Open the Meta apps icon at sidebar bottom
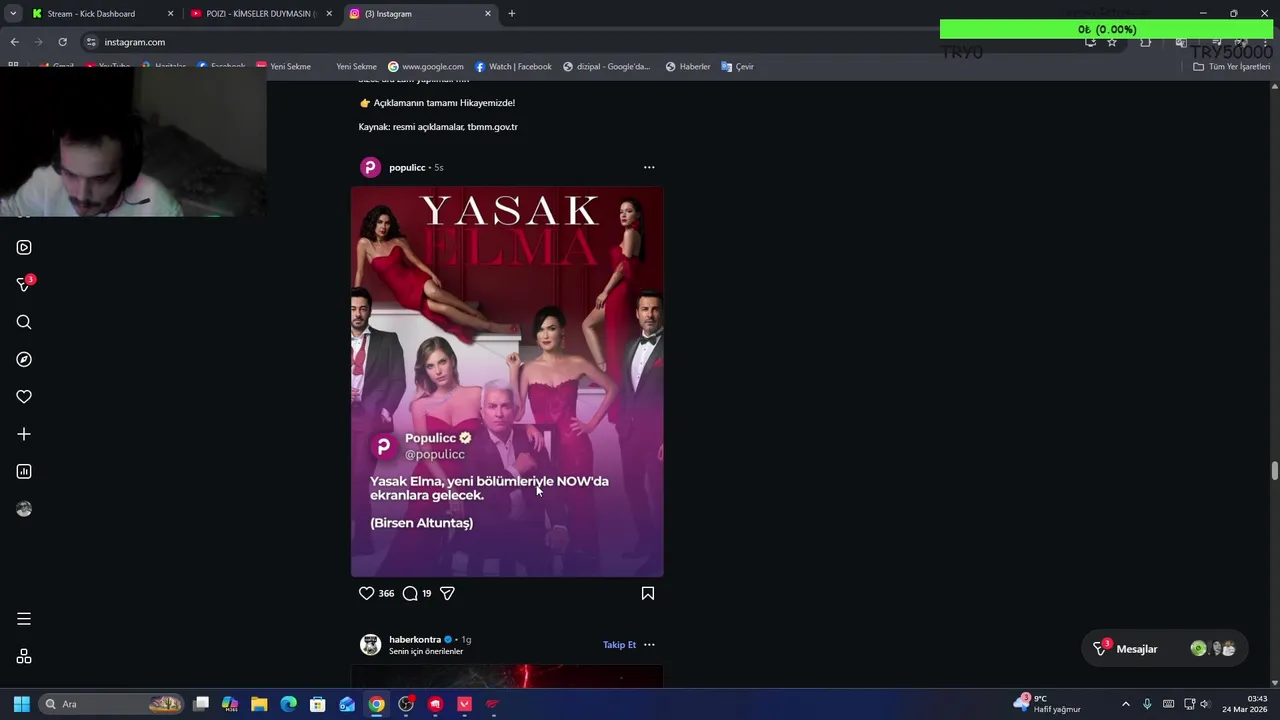This screenshot has height=720, width=1280. (x=24, y=656)
